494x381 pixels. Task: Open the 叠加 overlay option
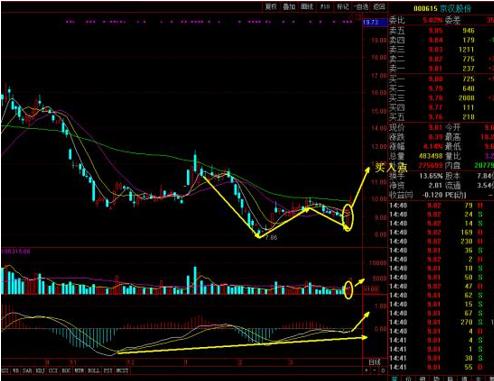click(289, 6)
